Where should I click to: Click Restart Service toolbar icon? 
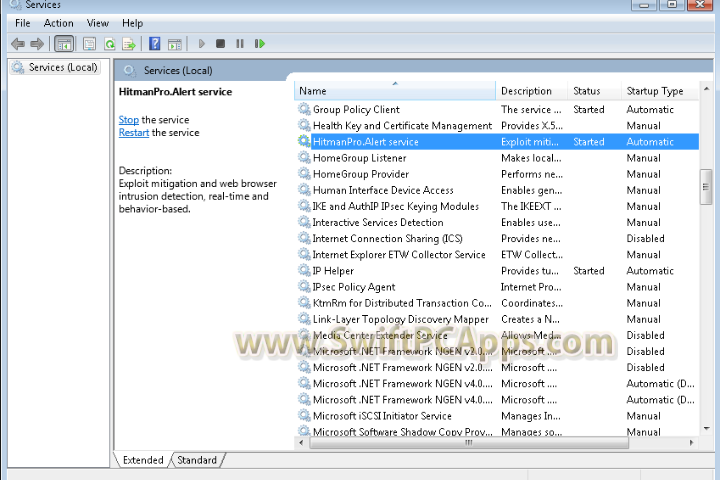(259, 44)
